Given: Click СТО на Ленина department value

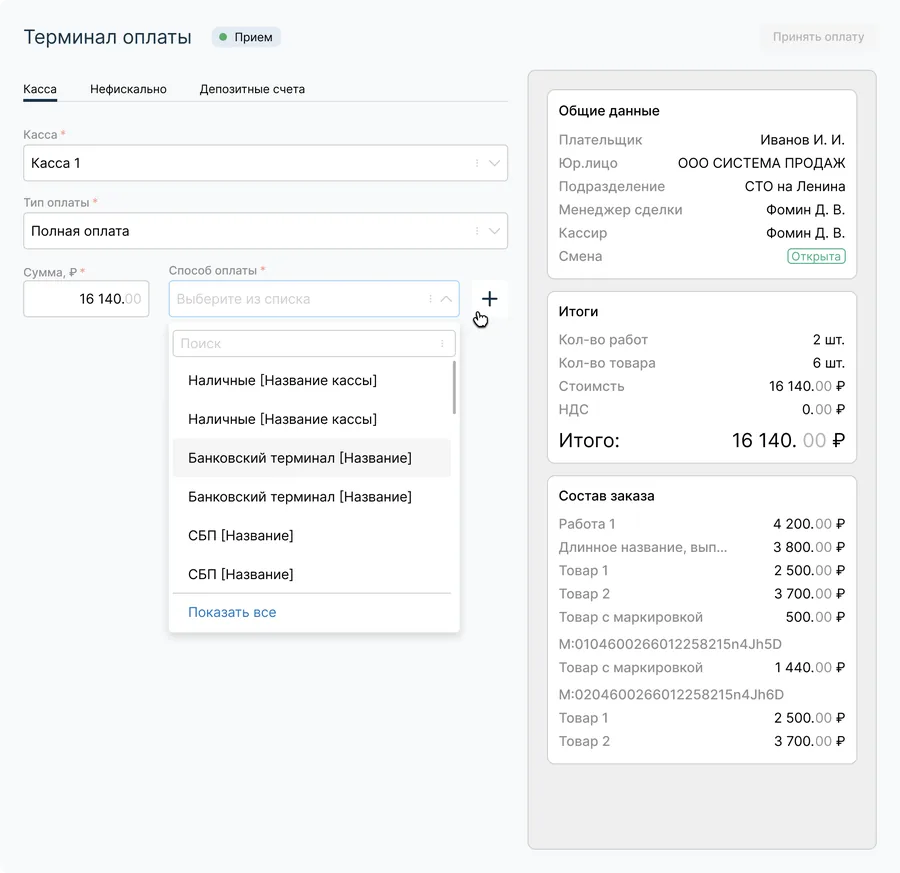Looking at the screenshot, I should (795, 186).
